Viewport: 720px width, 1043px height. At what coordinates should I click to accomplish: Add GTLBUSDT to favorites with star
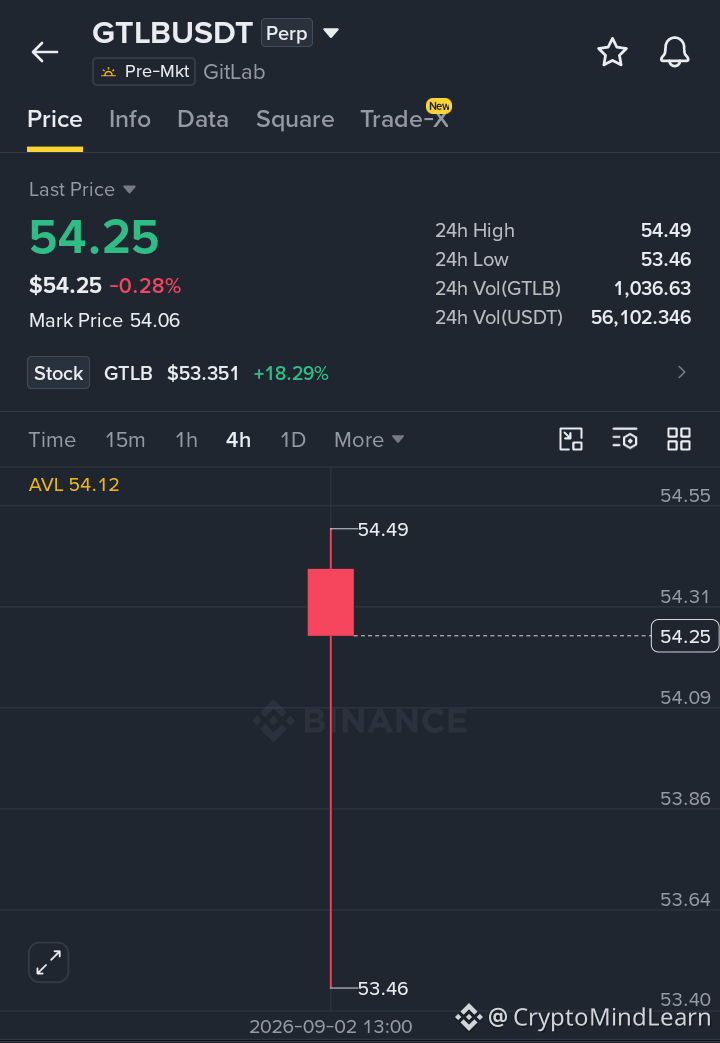(x=612, y=53)
